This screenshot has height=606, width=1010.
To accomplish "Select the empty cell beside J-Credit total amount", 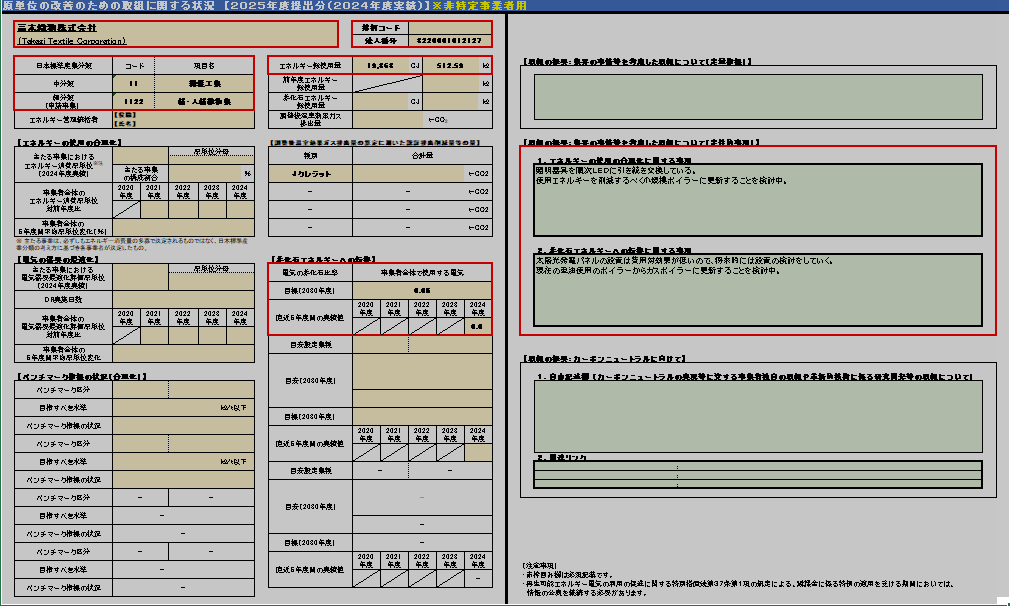I will click(420, 174).
